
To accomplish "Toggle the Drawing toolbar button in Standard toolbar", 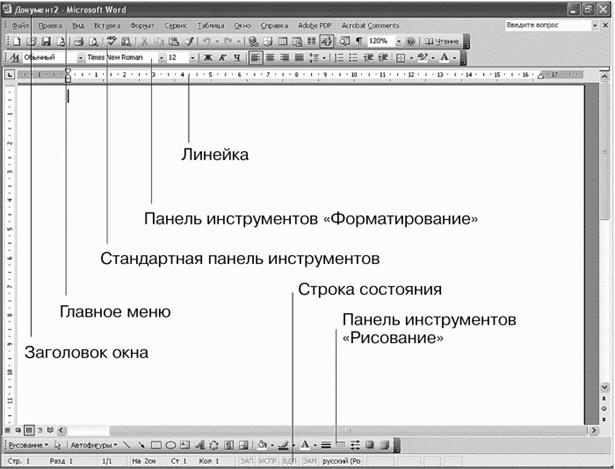I will click(326, 41).
